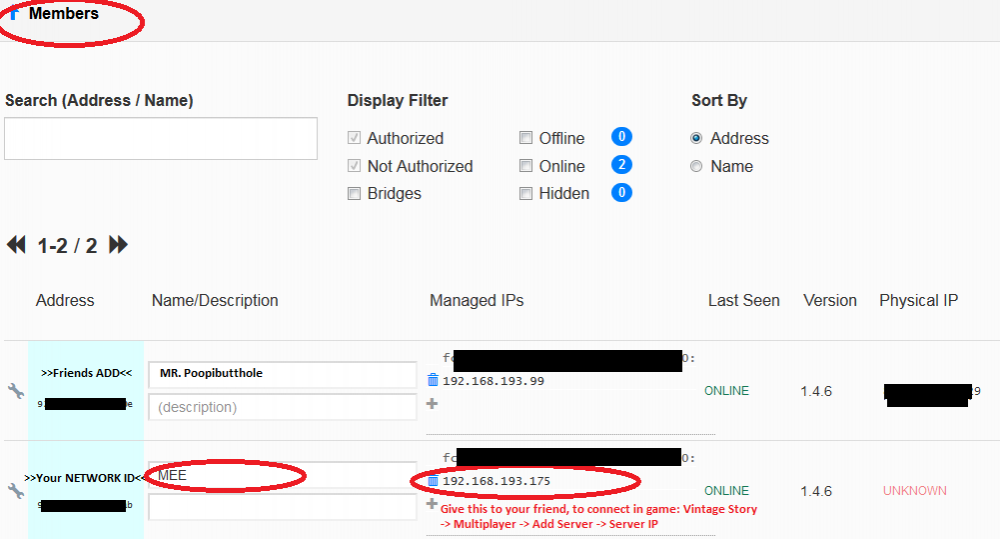Toggle the Bridges display filter
This screenshot has width=1000, height=539.
click(354, 194)
